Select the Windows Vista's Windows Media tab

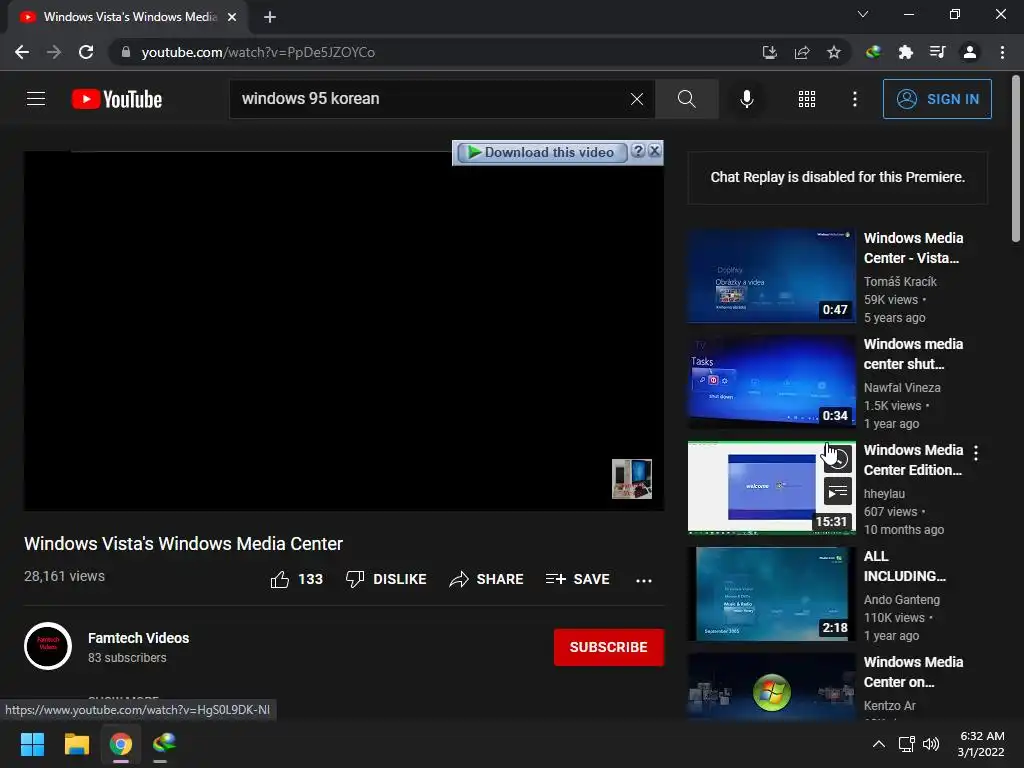click(127, 17)
